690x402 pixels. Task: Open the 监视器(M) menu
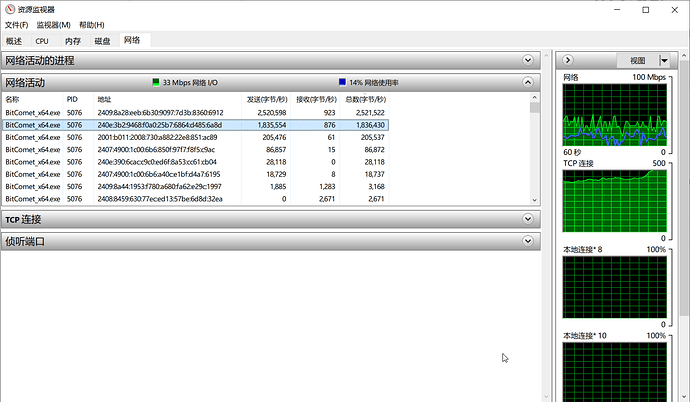pyautogui.click(x=53, y=25)
